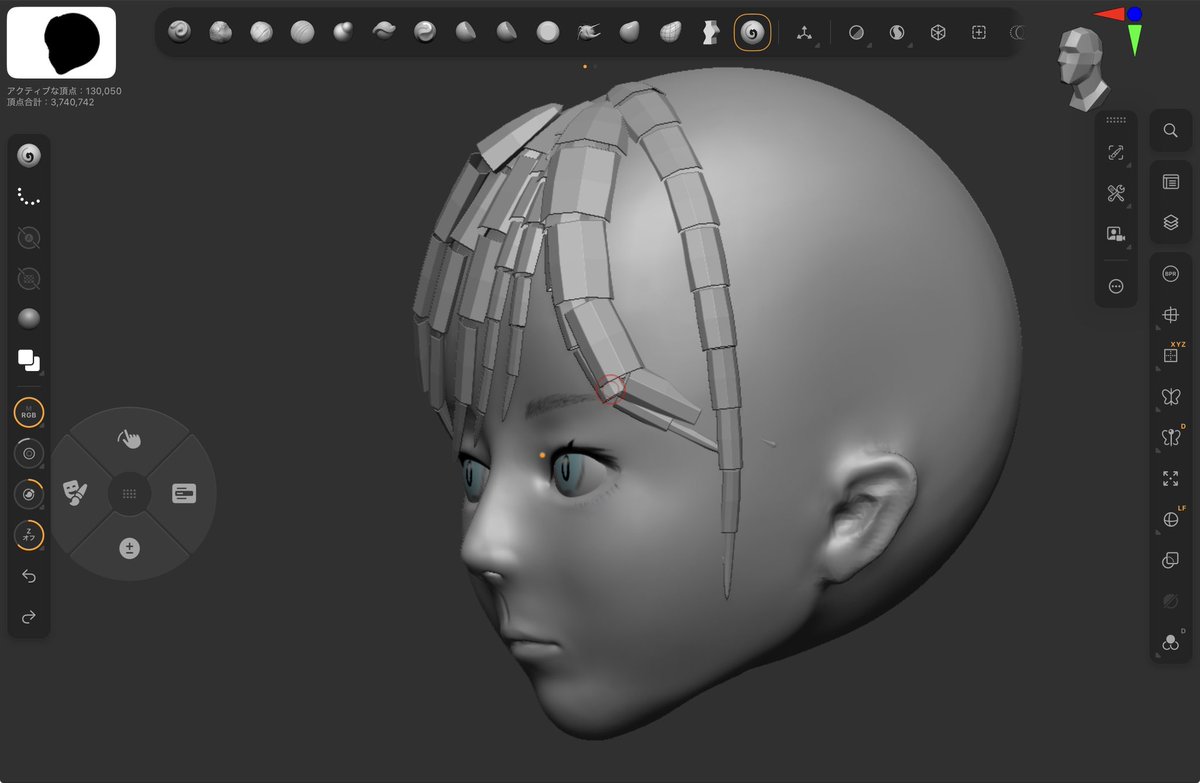Viewport: 1200px width, 783px height.
Task: Toggle the Z-off depth button
Action: point(28,535)
